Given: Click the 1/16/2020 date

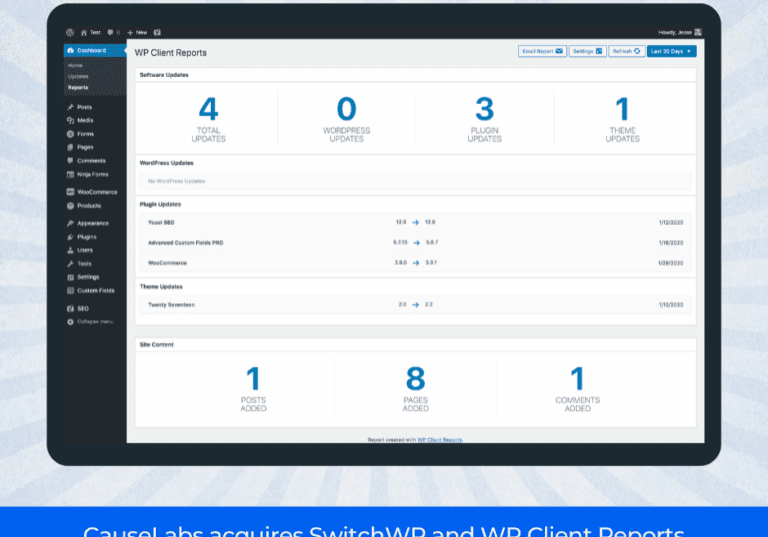Looking at the screenshot, I should point(671,243).
